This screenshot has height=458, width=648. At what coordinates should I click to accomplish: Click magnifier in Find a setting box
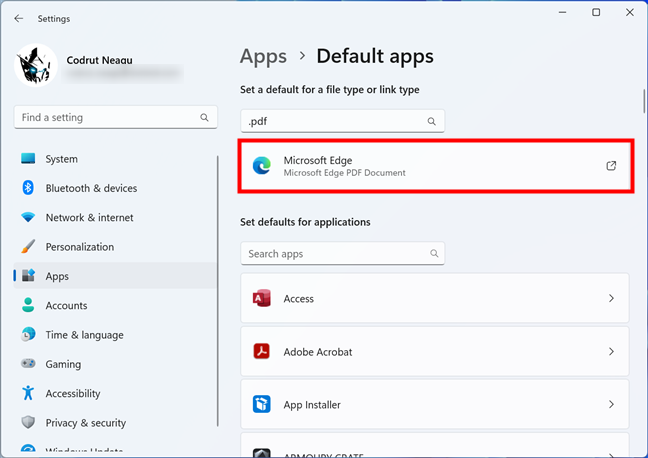pos(205,118)
